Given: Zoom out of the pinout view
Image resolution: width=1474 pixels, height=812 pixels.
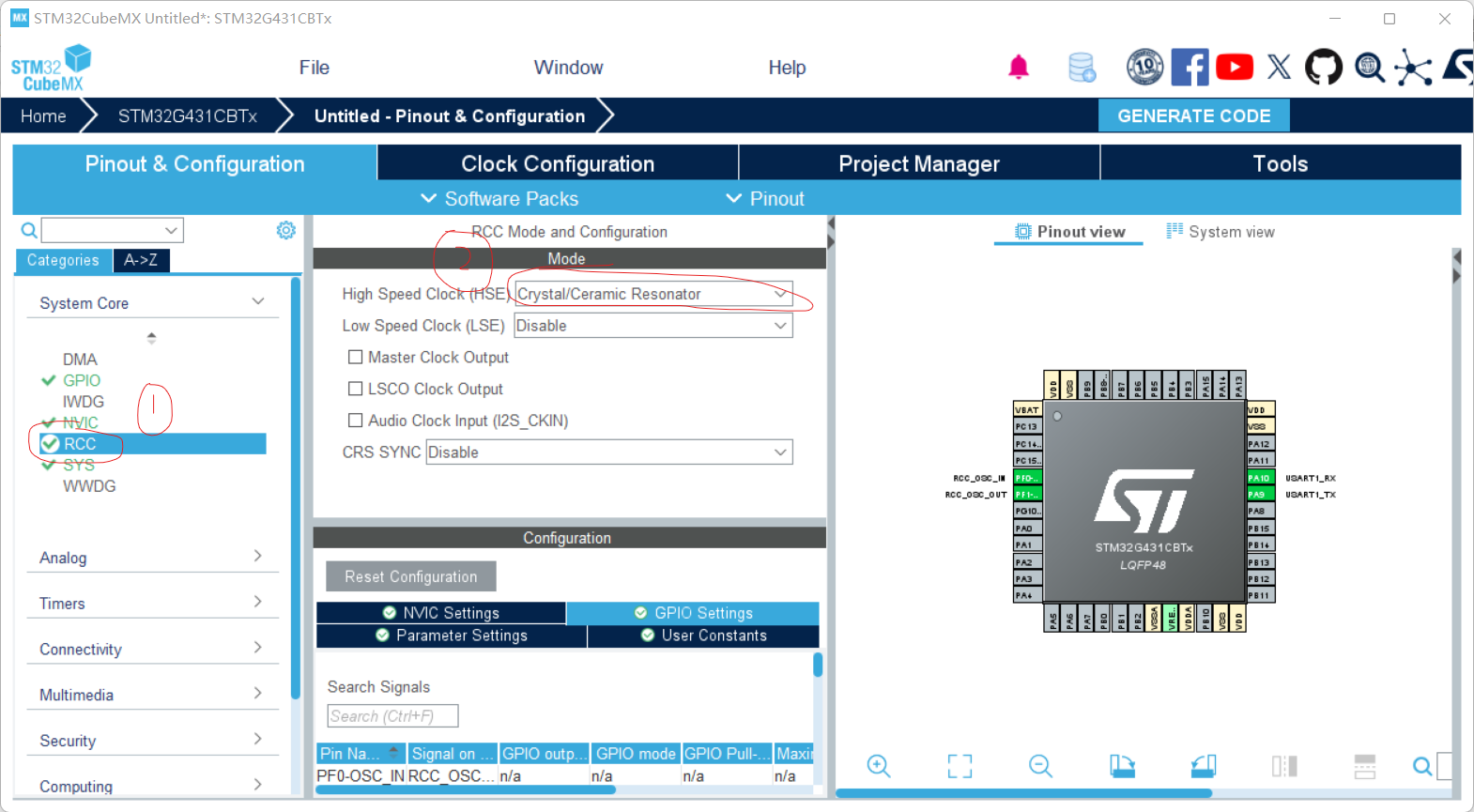Looking at the screenshot, I should pyautogui.click(x=1040, y=766).
